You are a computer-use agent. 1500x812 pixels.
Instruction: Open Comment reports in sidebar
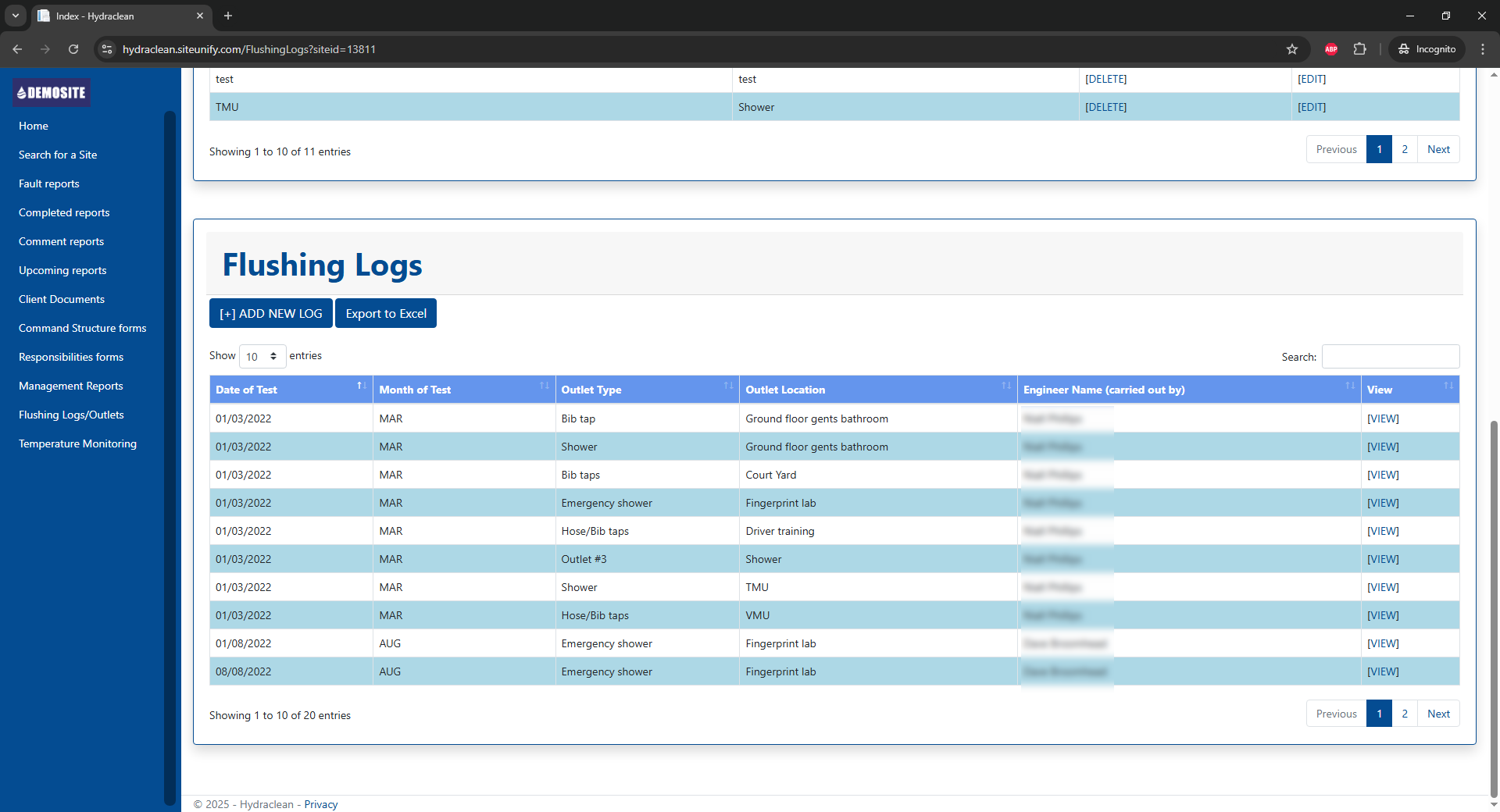pos(61,241)
